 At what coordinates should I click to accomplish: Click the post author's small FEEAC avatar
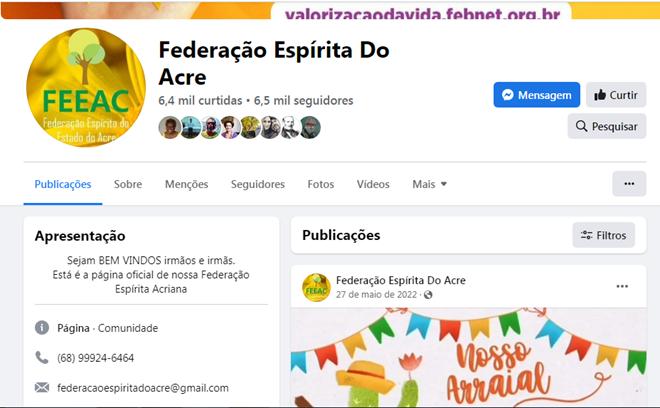pyautogui.click(x=316, y=288)
